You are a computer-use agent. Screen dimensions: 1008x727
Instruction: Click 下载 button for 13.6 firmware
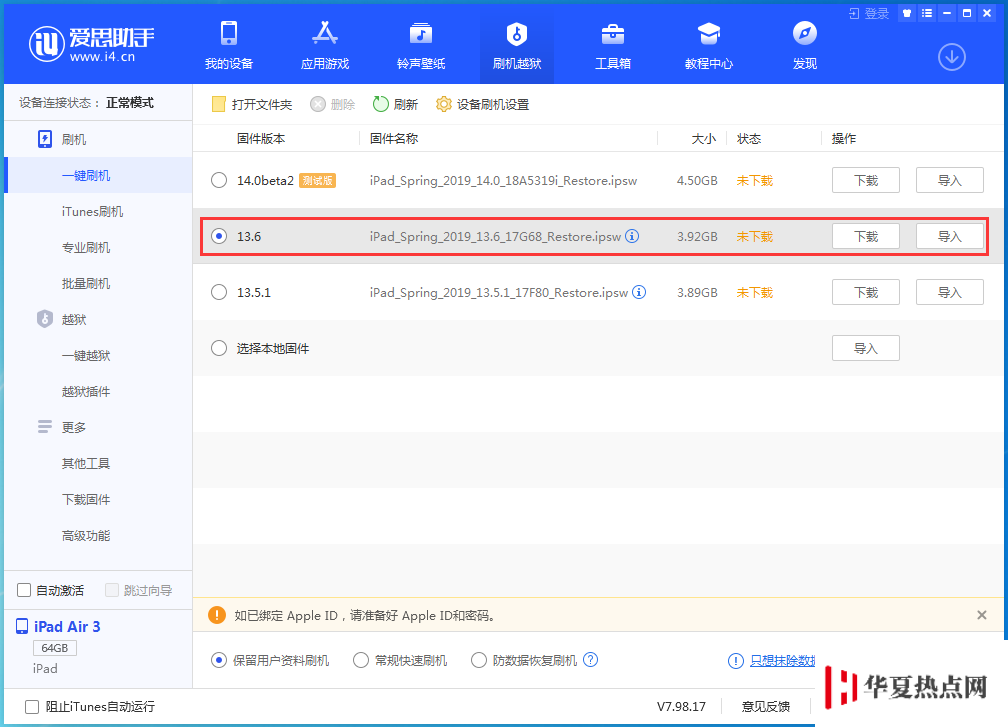(x=865, y=237)
